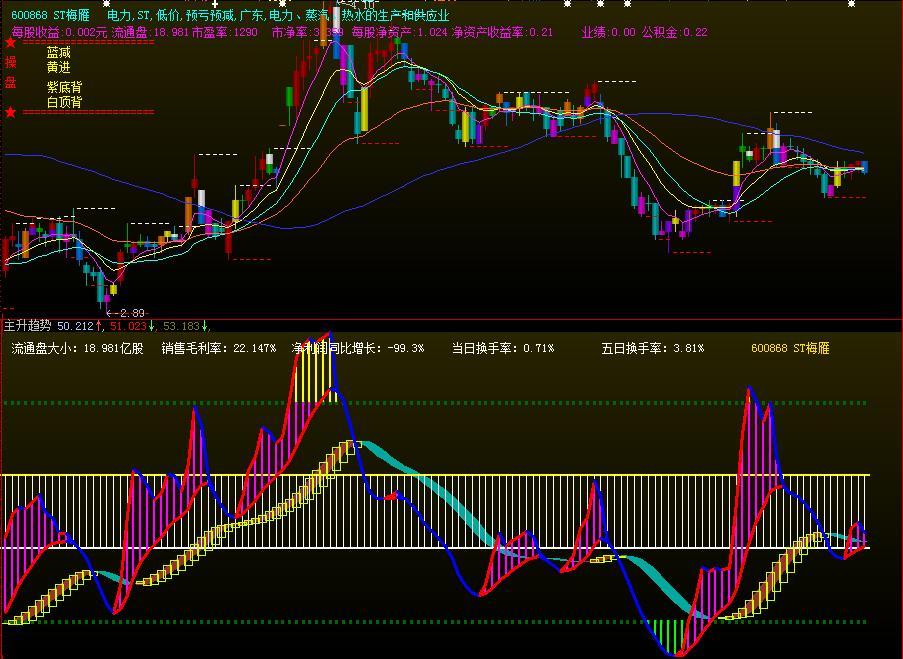Click the red 操盘 label on left
This screenshot has height=659, width=903.
pos(11,72)
